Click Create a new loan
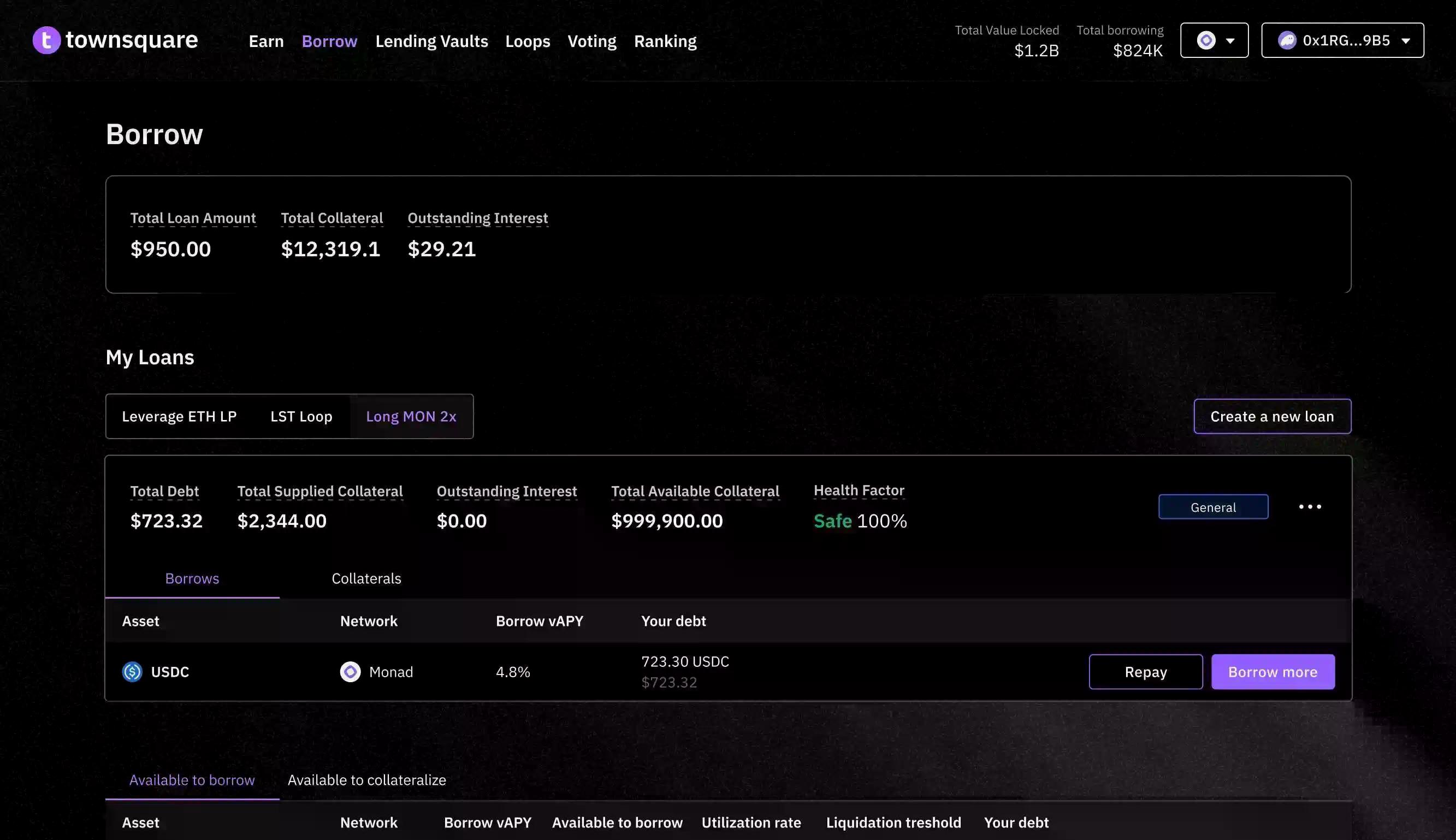 (1272, 417)
